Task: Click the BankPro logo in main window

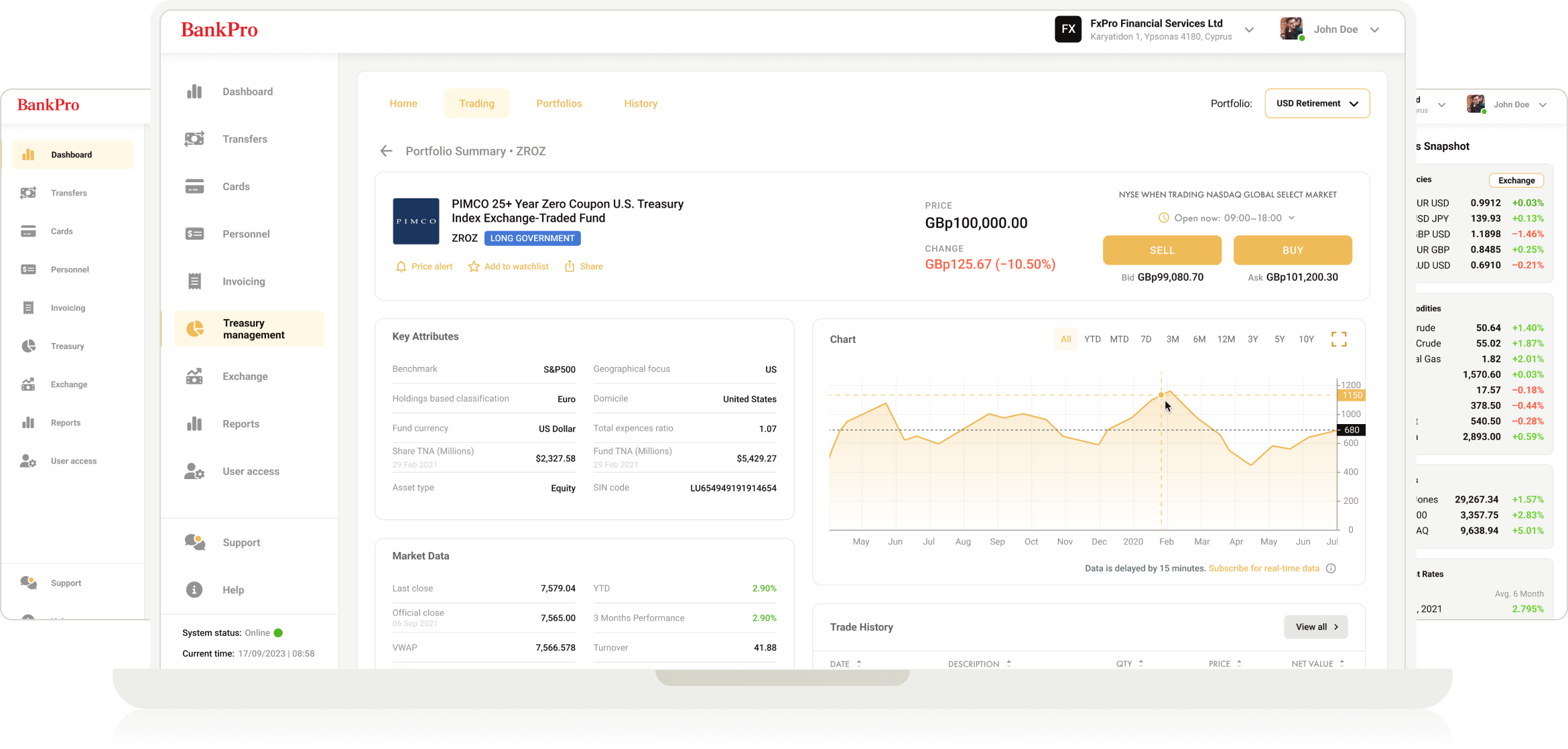Action: click(x=219, y=29)
